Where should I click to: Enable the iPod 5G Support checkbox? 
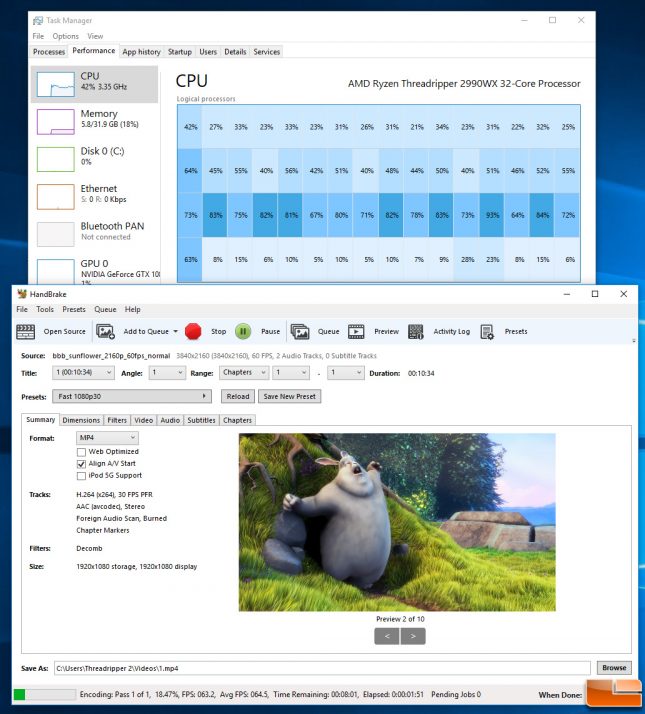coord(81,476)
